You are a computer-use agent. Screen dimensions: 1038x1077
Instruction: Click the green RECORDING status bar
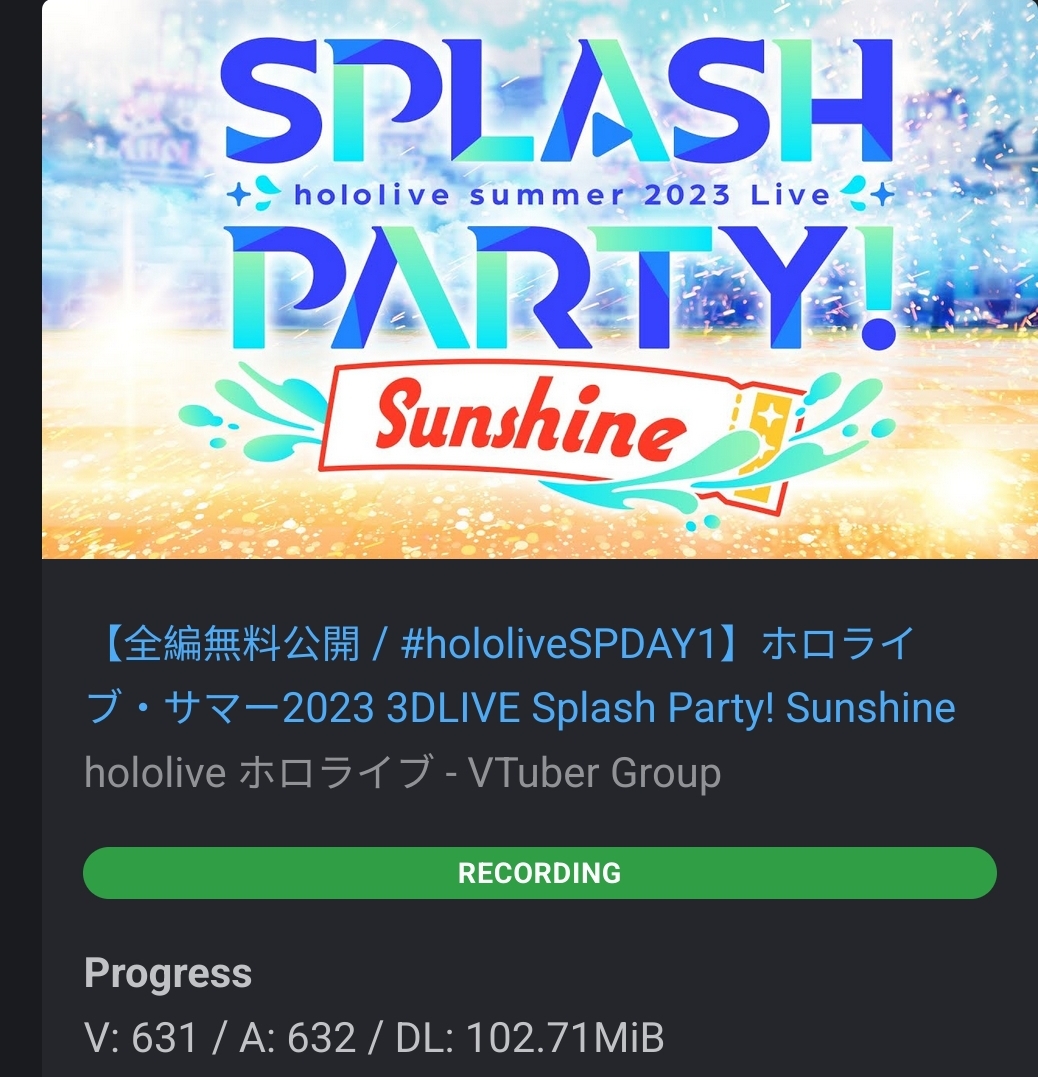(x=540, y=873)
